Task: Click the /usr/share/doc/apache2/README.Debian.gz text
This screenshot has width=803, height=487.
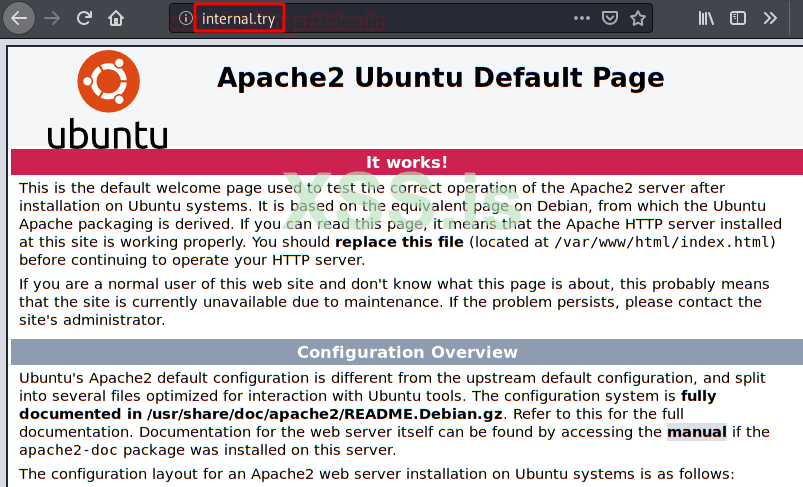Action: pos(324,414)
